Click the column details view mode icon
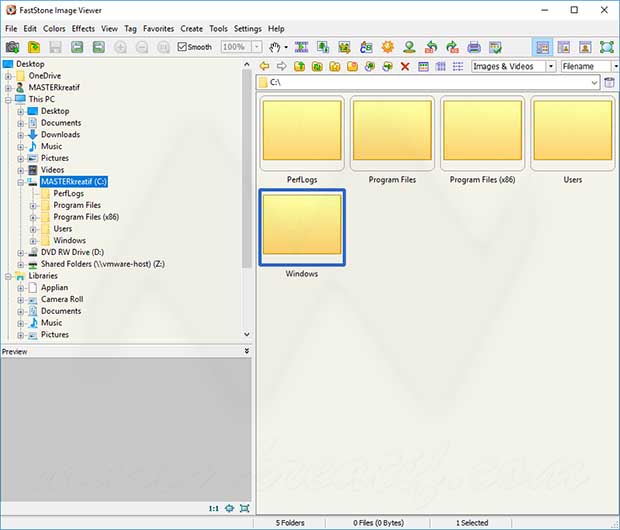Screen dimensions: 620x530 [x=440, y=66]
